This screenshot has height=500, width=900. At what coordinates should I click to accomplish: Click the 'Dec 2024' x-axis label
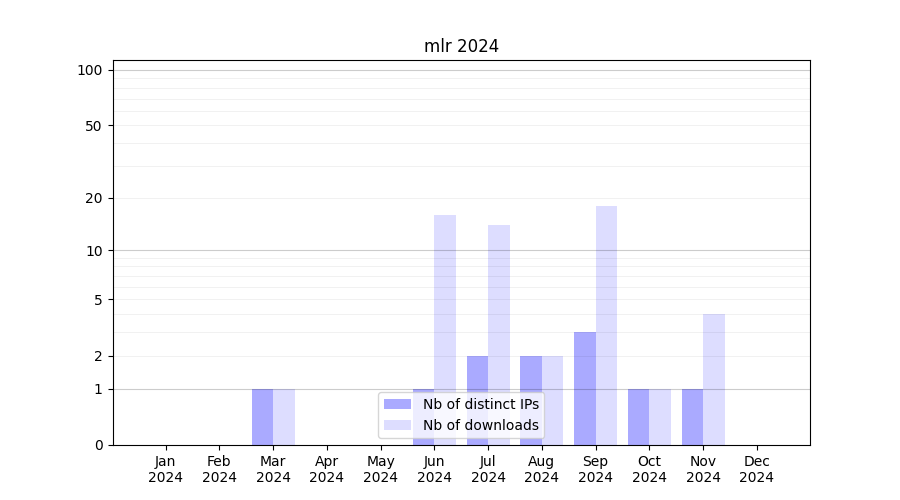(x=757, y=469)
